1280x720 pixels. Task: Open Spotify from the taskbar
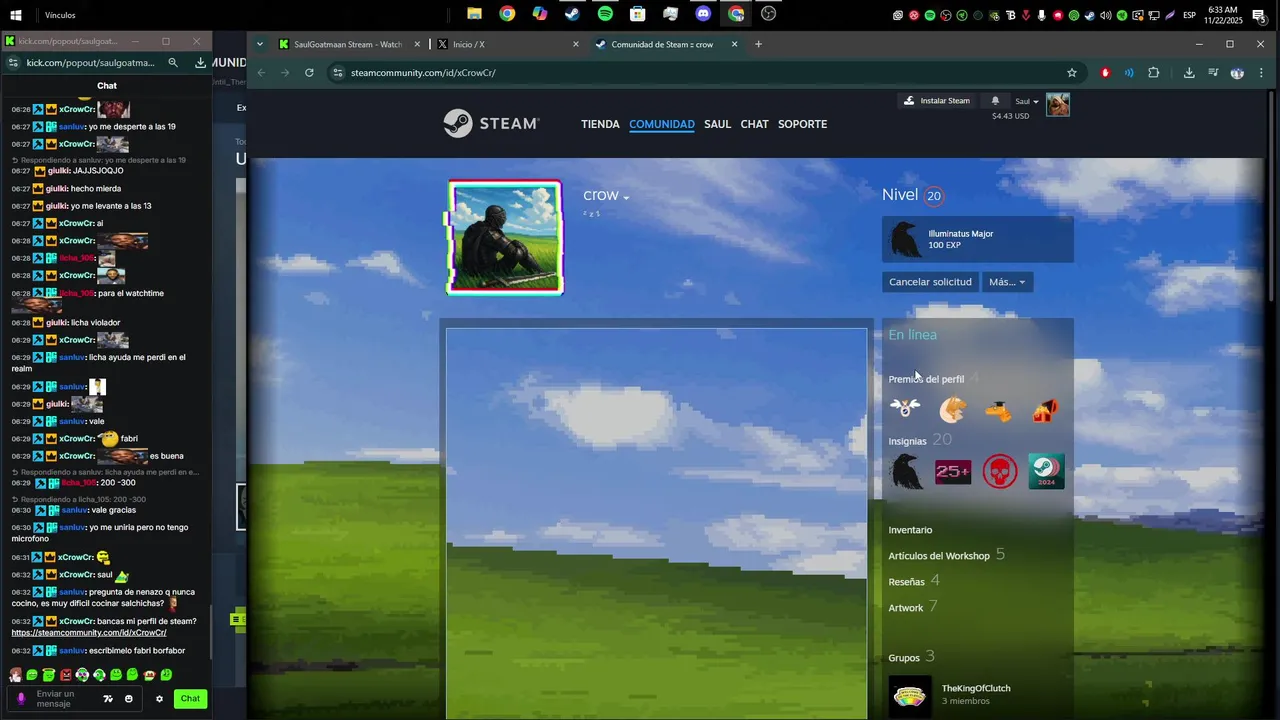click(x=605, y=14)
